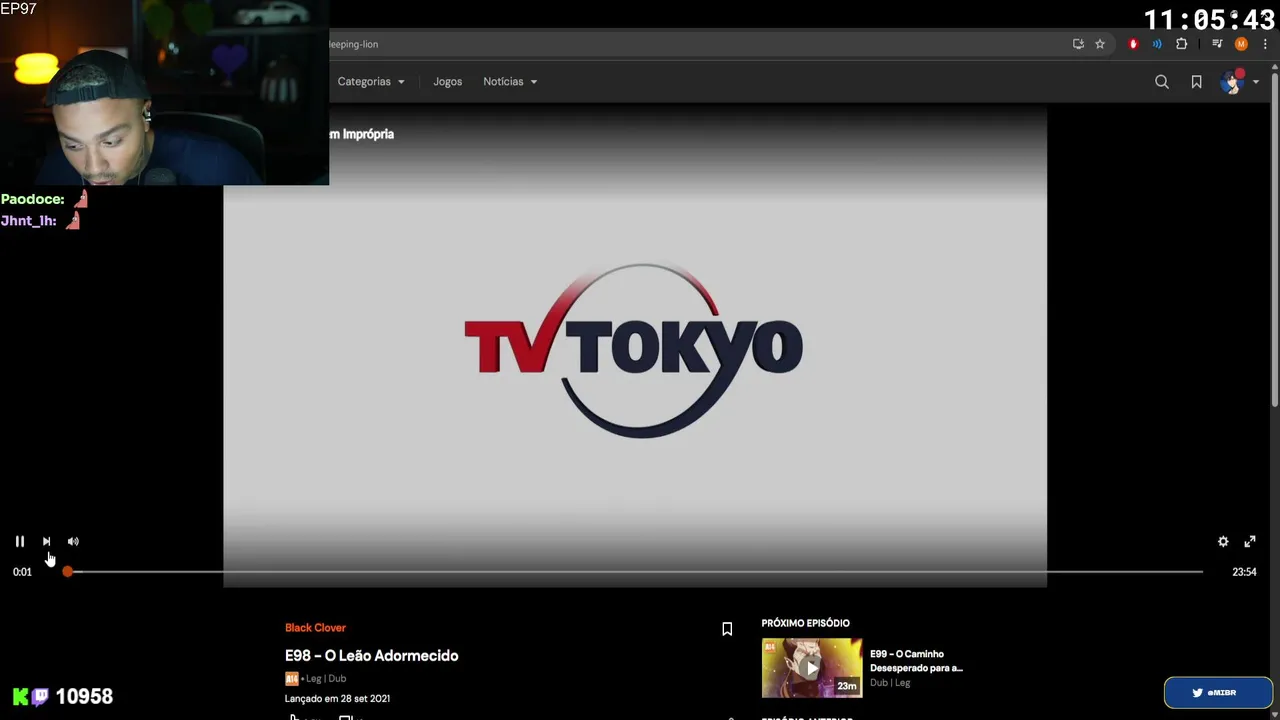The height and width of the screenshot is (720, 1280).
Task: Open the watchlist bookmark in header
Action: point(1196,82)
